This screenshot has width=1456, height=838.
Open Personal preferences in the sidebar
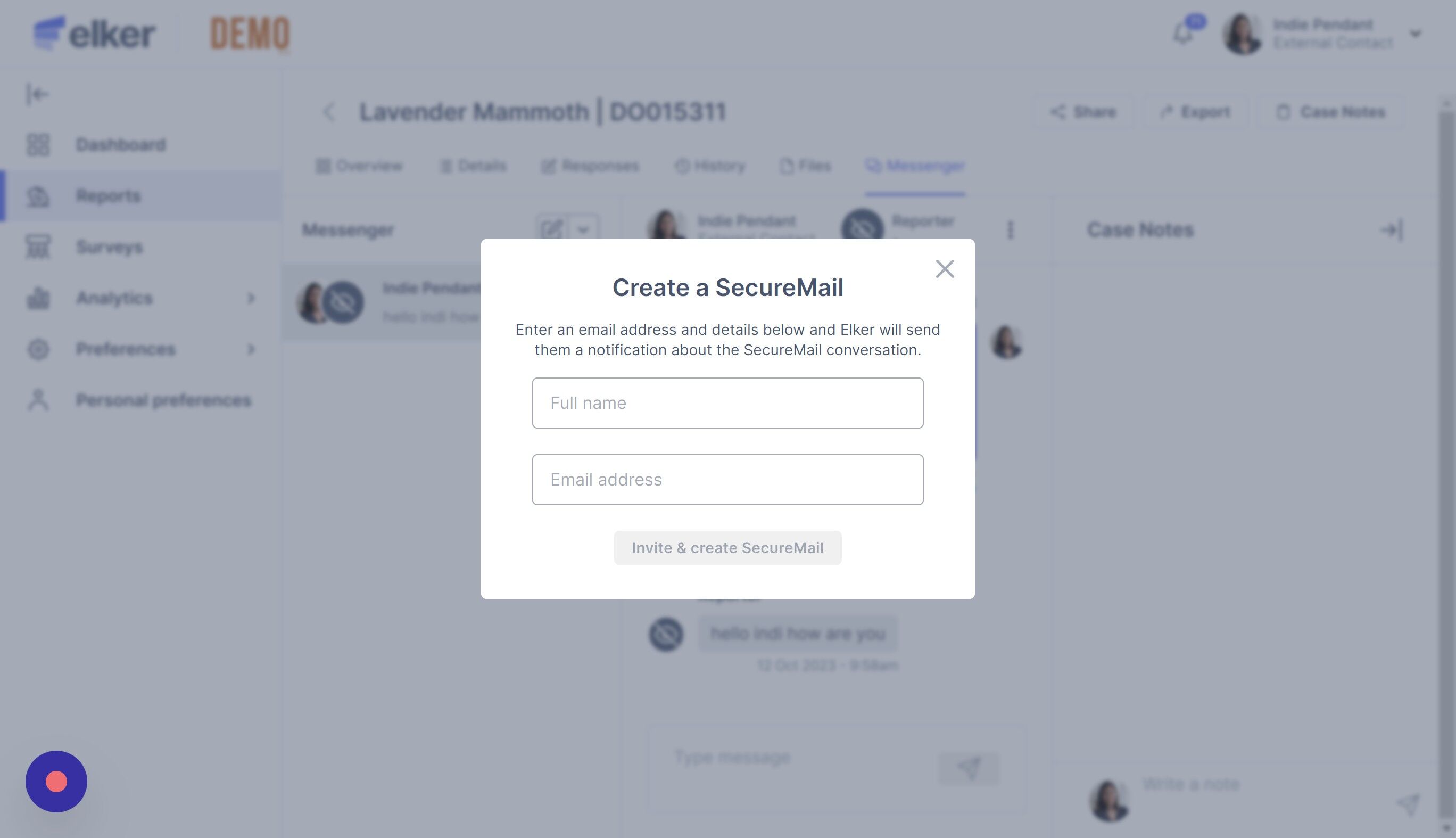click(x=163, y=400)
